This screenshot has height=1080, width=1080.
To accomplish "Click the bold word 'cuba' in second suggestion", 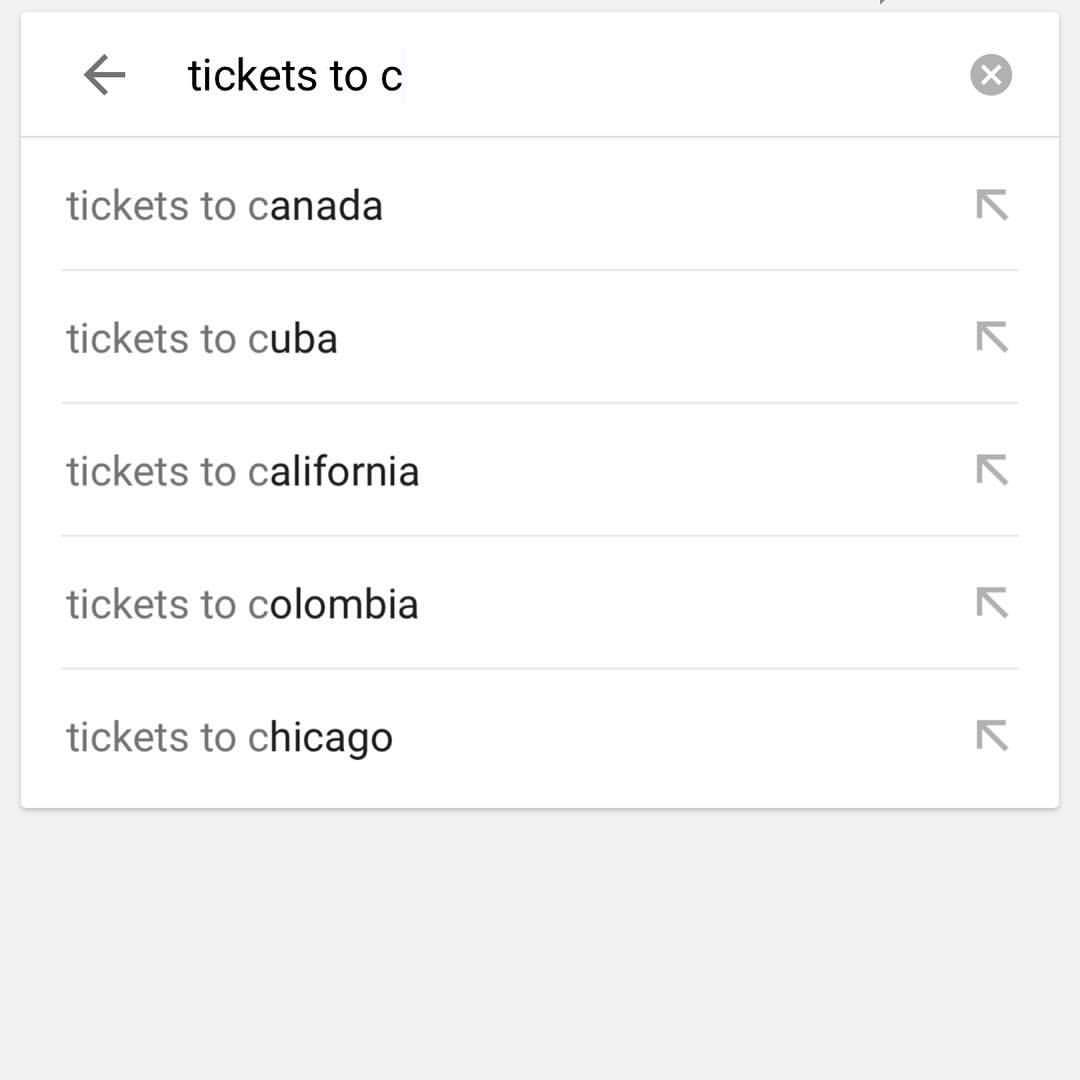I will coord(293,338).
